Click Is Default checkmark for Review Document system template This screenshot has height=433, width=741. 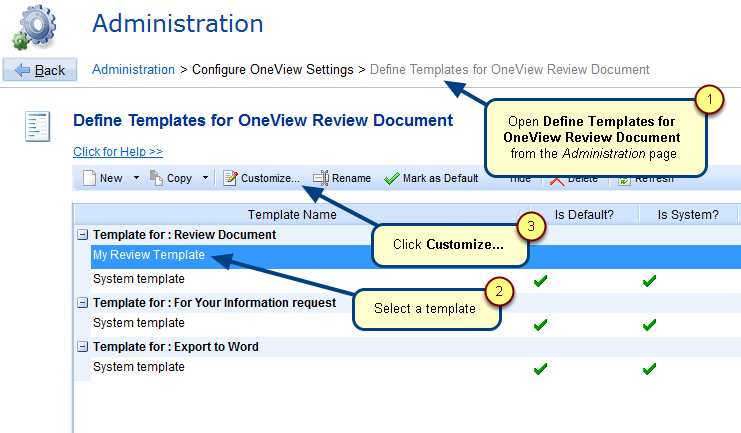click(x=541, y=281)
